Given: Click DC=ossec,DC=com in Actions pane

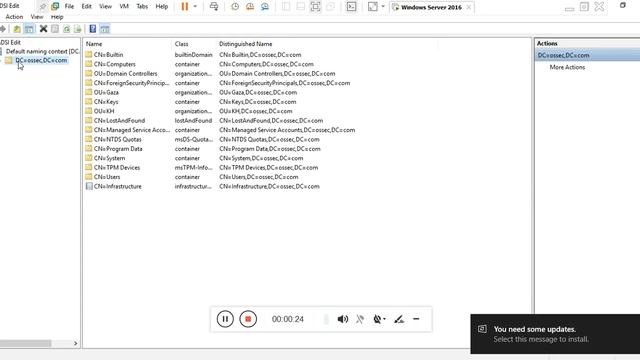Looking at the screenshot, I should point(587,55).
